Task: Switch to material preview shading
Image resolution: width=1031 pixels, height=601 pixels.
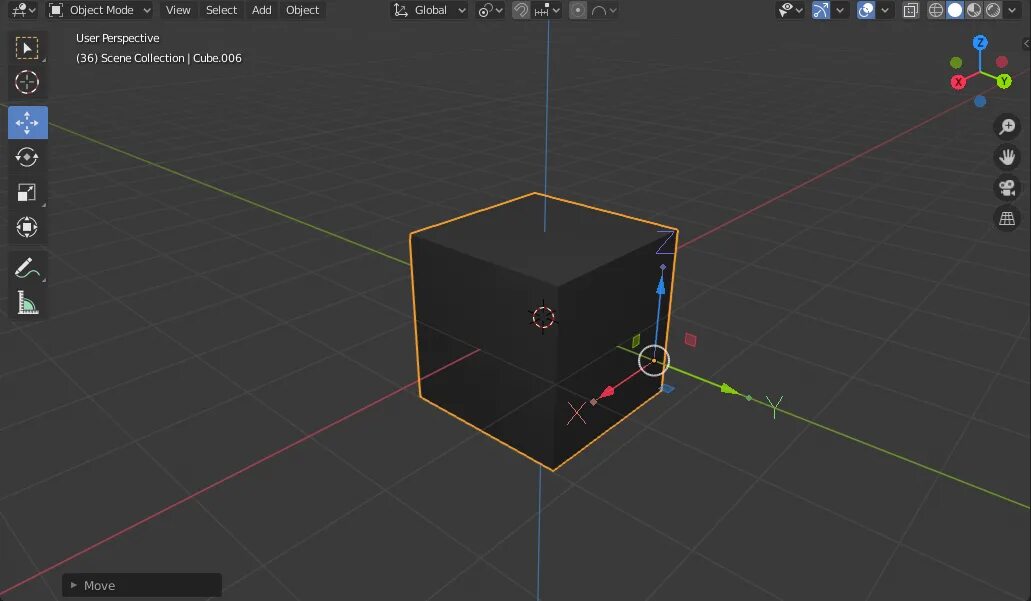Action: (x=974, y=10)
